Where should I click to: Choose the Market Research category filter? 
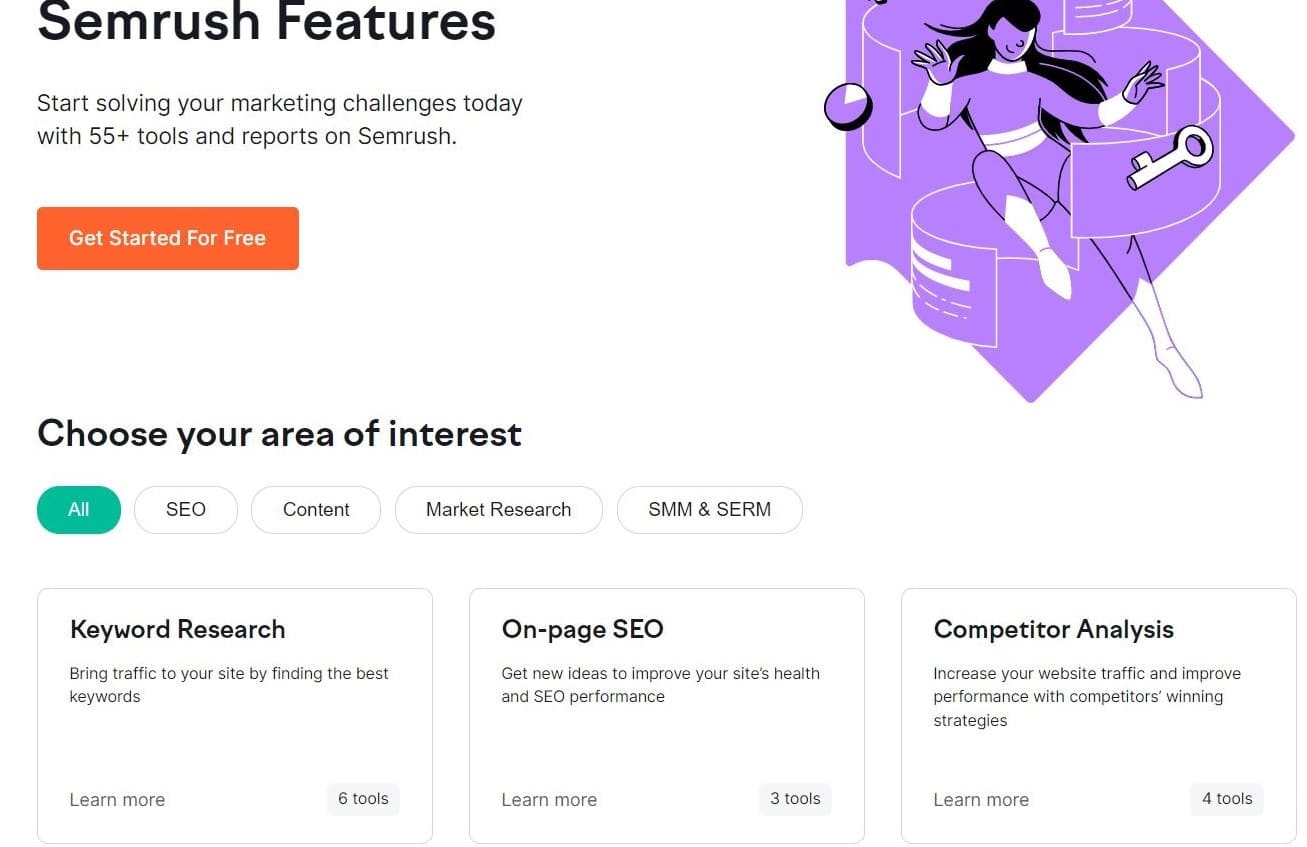[498, 510]
